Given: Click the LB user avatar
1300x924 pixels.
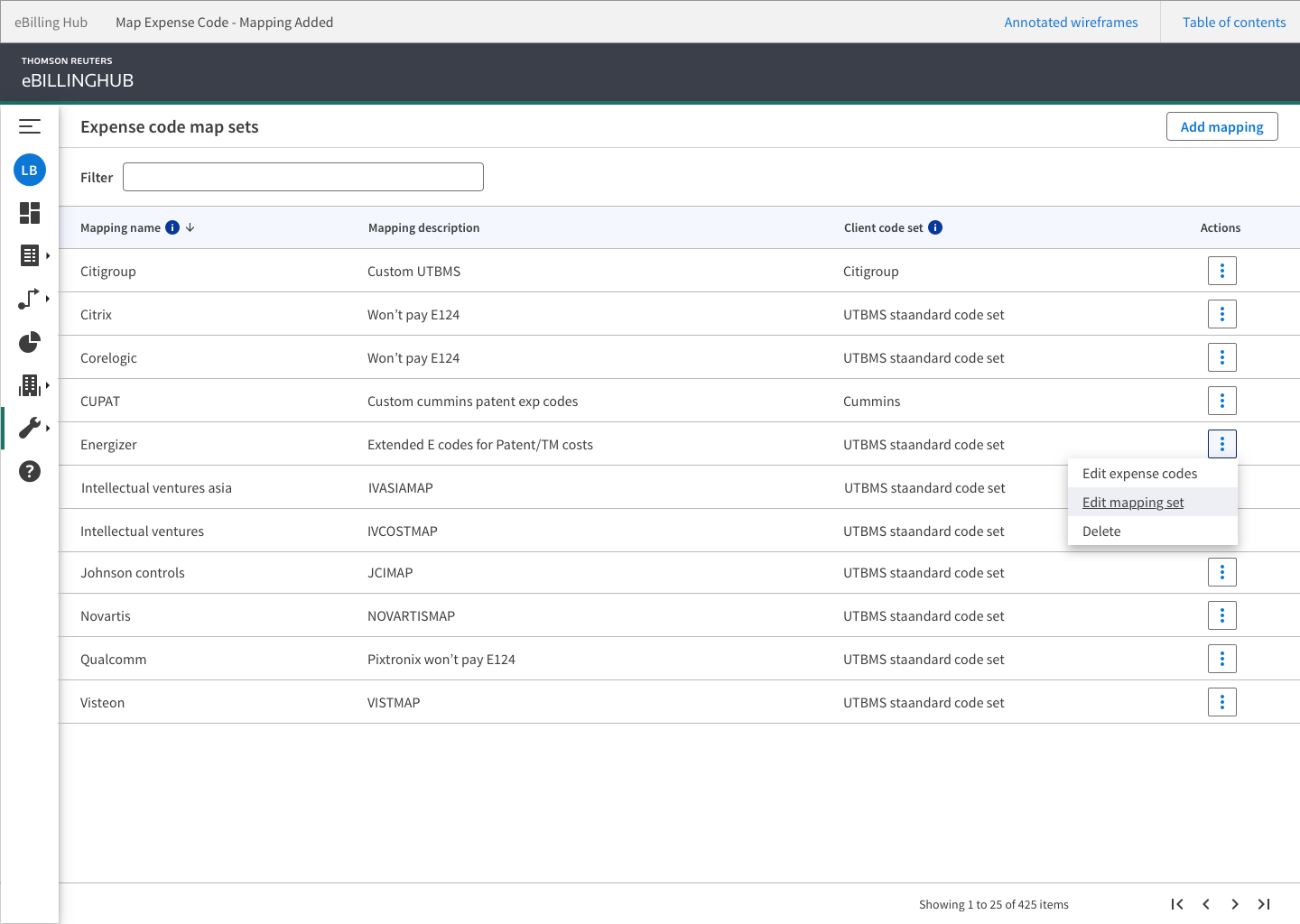Looking at the screenshot, I should click(x=30, y=170).
